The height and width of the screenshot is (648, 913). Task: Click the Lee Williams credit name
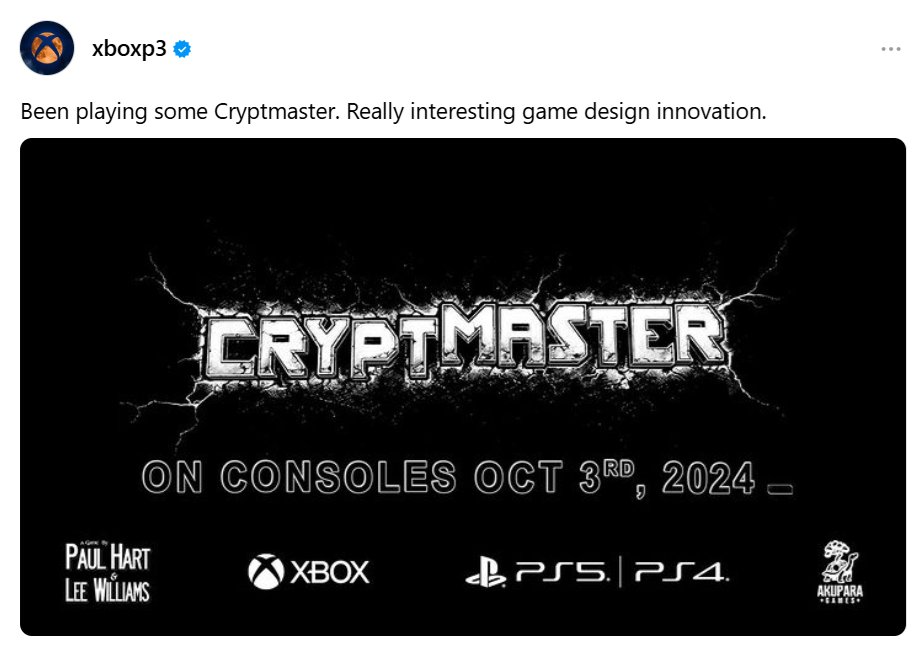point(108,590)
